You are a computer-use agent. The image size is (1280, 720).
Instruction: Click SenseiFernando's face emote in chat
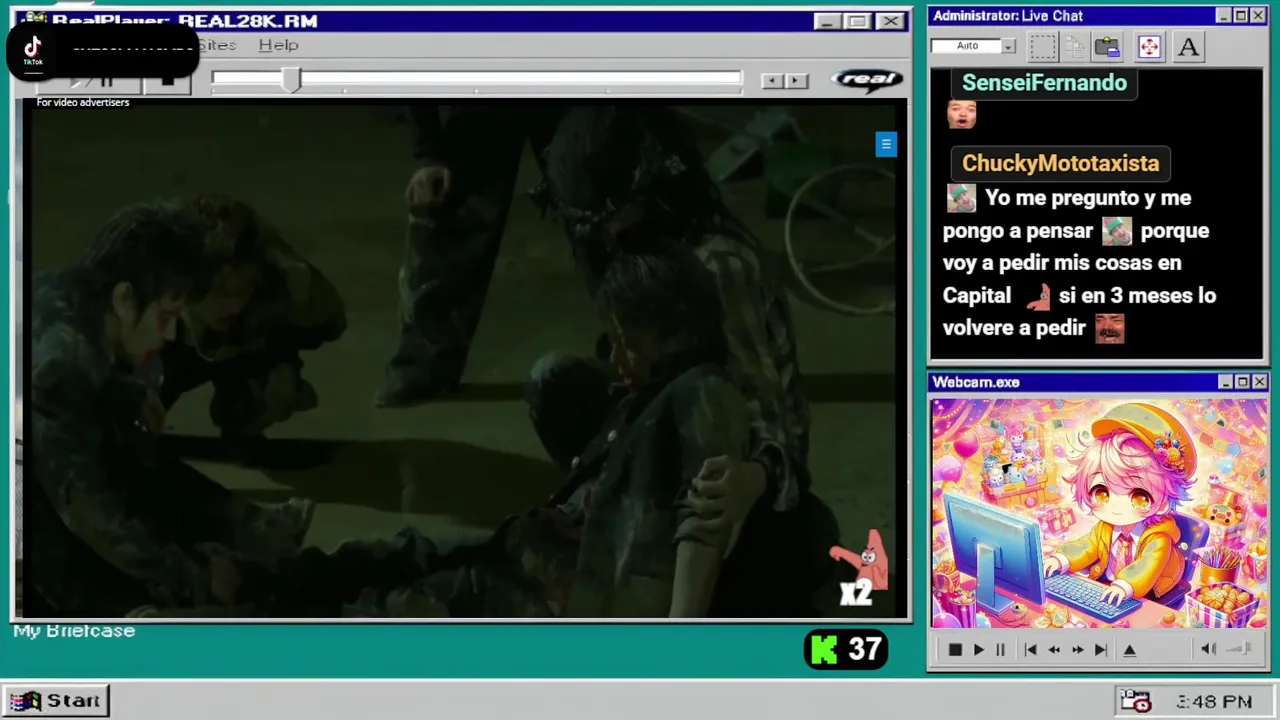pyautogui.click(x=961, y=114)
